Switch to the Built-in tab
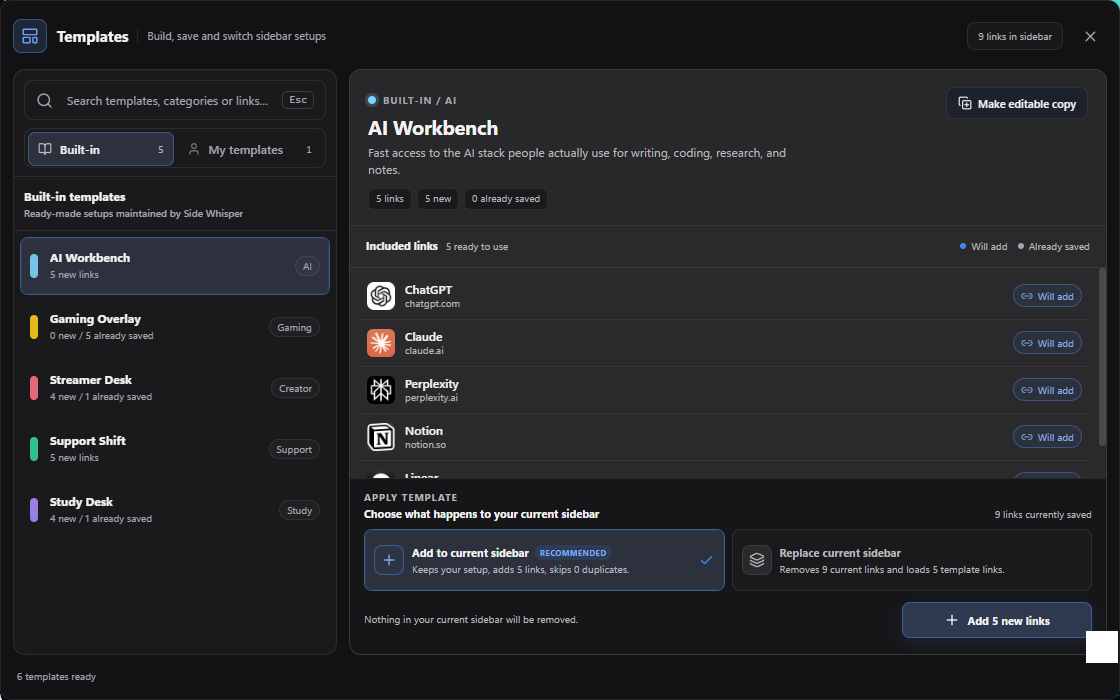 [101, 149]
